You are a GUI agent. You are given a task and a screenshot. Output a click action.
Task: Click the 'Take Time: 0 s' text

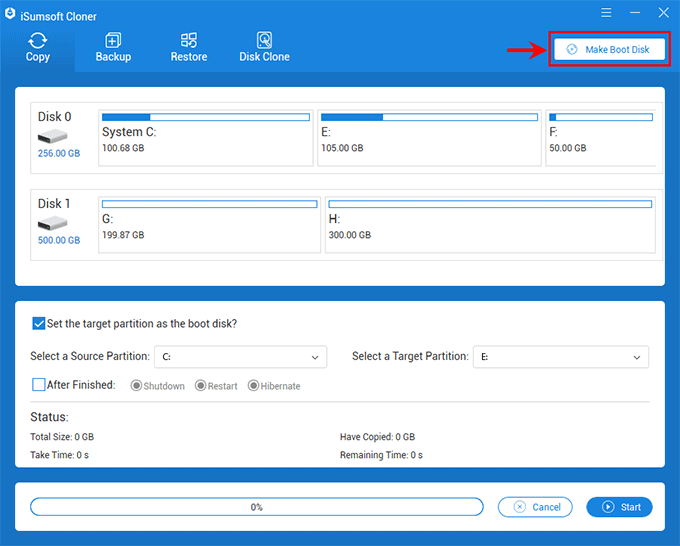click(59, 455)
